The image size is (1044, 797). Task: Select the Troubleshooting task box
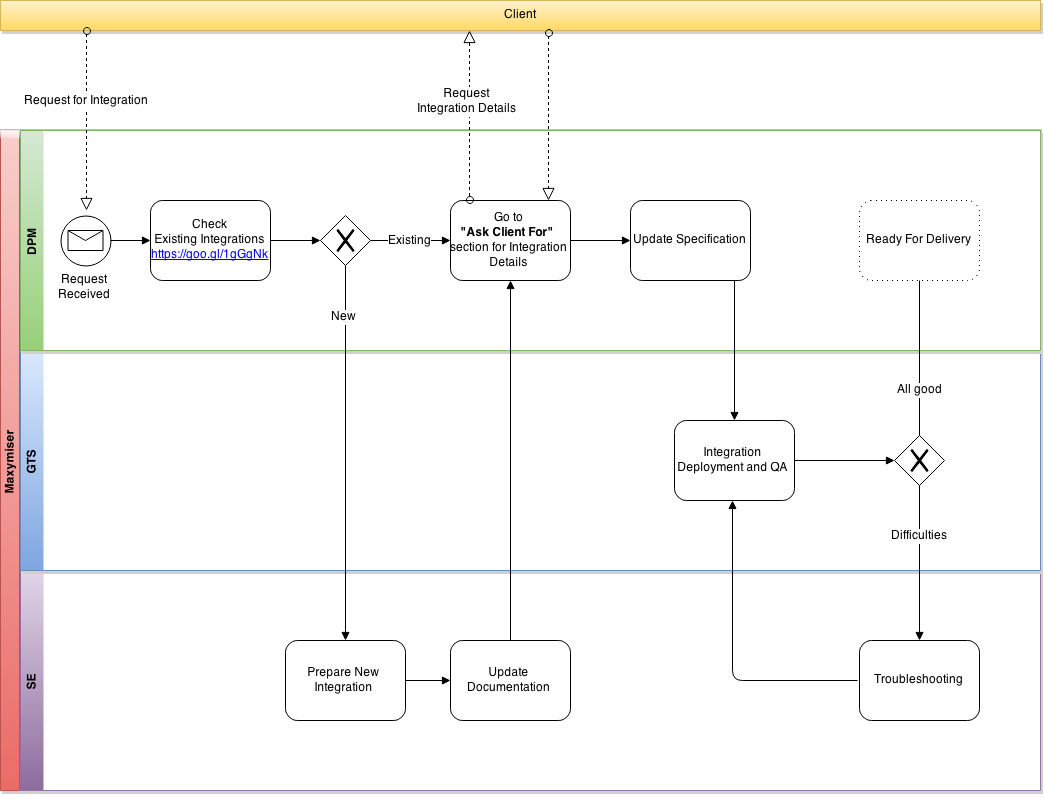click(x=919, y=680)
